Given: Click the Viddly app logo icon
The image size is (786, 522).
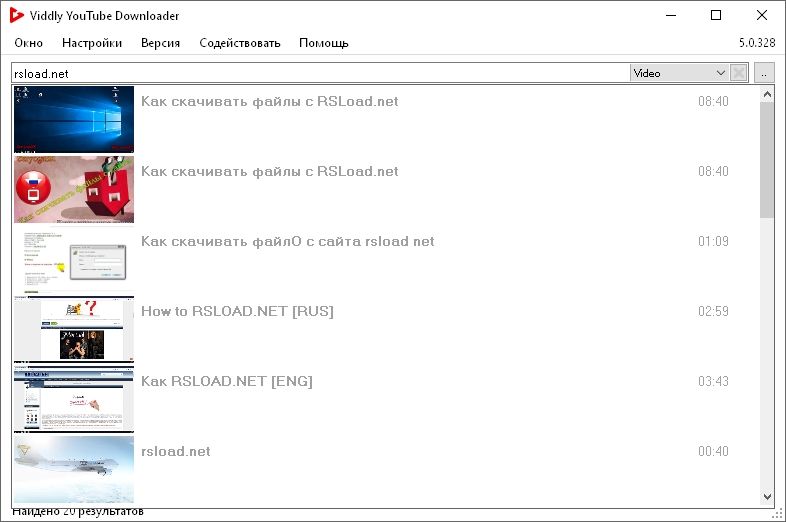Looking at the screenshot, I should tap(17, 15).
